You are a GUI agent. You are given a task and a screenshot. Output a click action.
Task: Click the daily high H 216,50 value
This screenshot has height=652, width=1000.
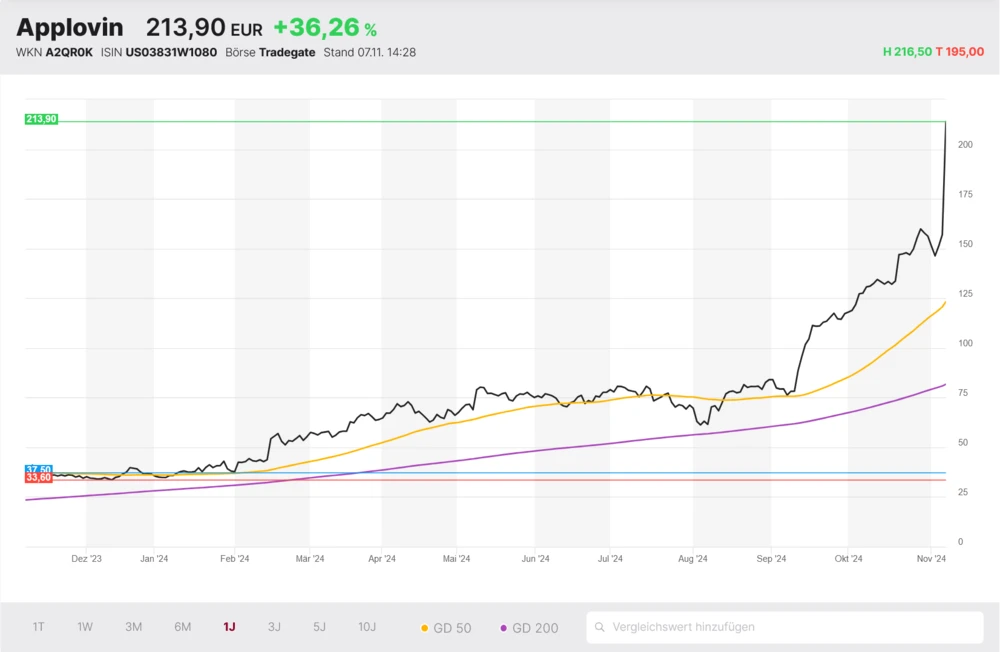905,52
